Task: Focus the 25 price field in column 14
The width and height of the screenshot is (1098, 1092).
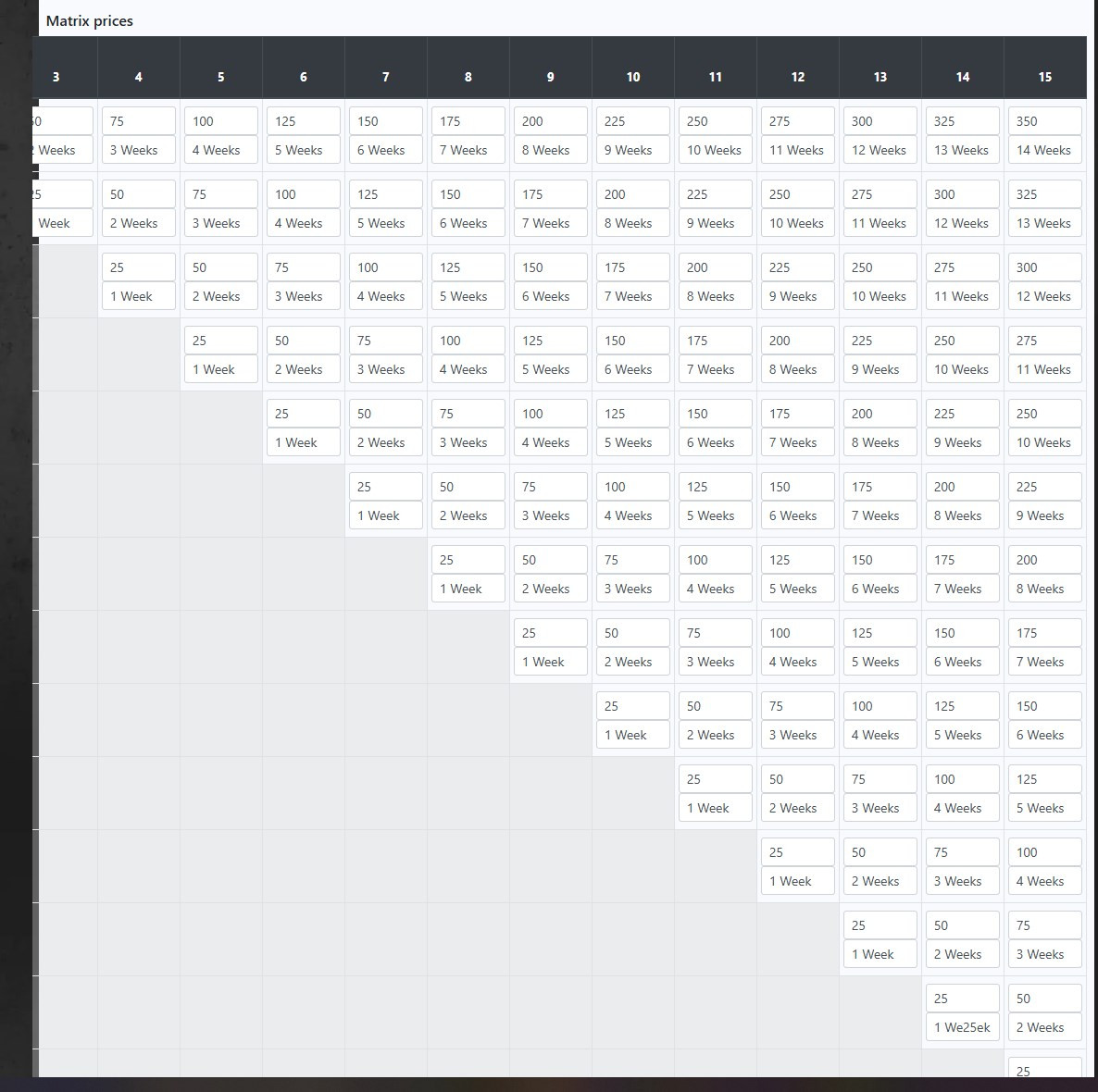Action: (962, 999)
